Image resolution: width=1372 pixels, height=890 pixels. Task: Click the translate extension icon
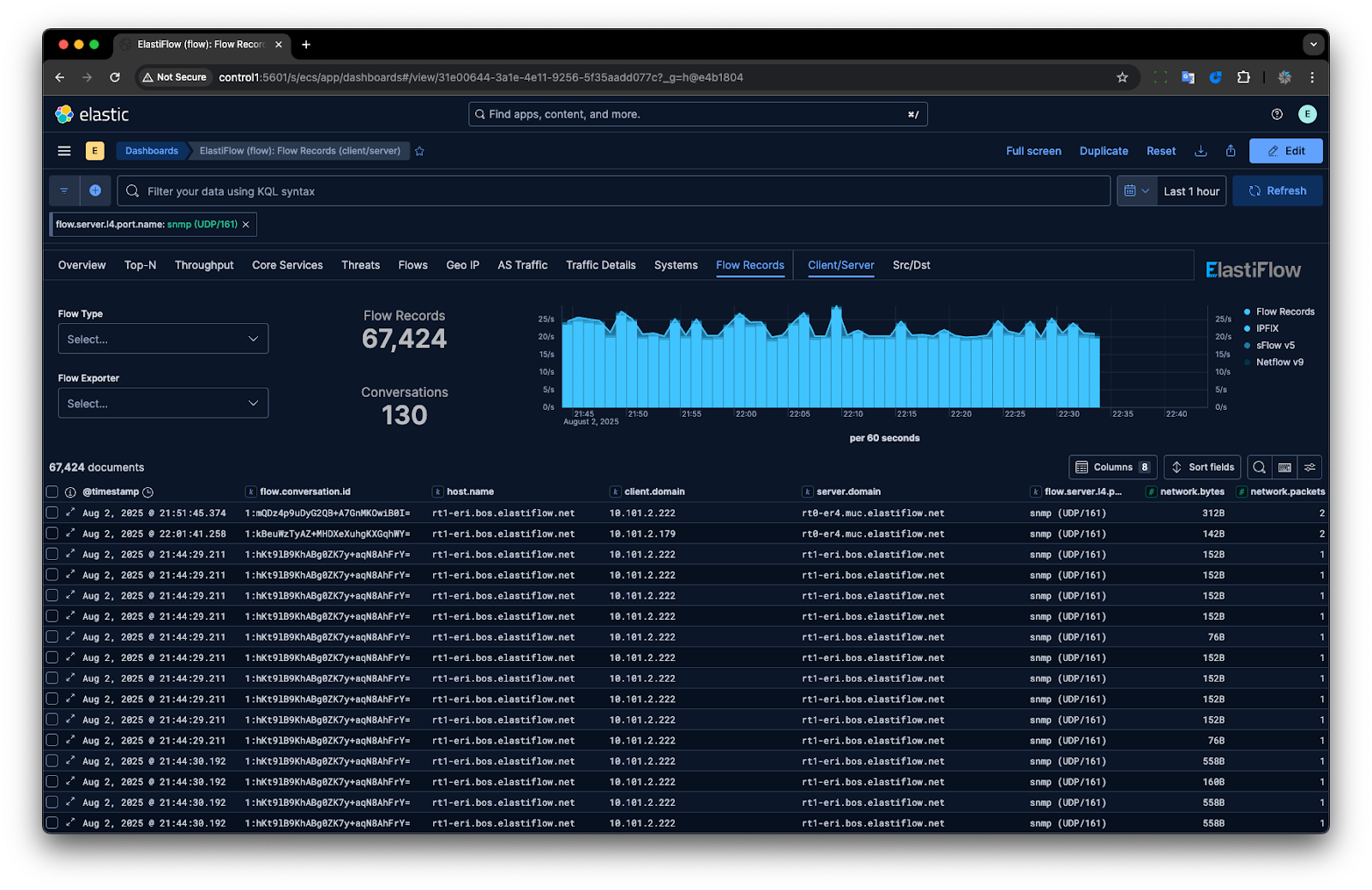[1188, 77]
